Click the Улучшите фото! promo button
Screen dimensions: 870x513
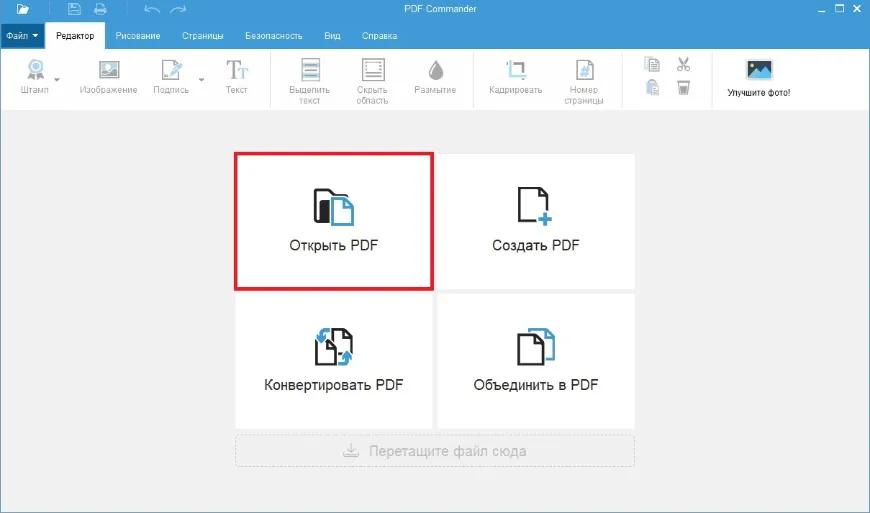coord(759,78)
